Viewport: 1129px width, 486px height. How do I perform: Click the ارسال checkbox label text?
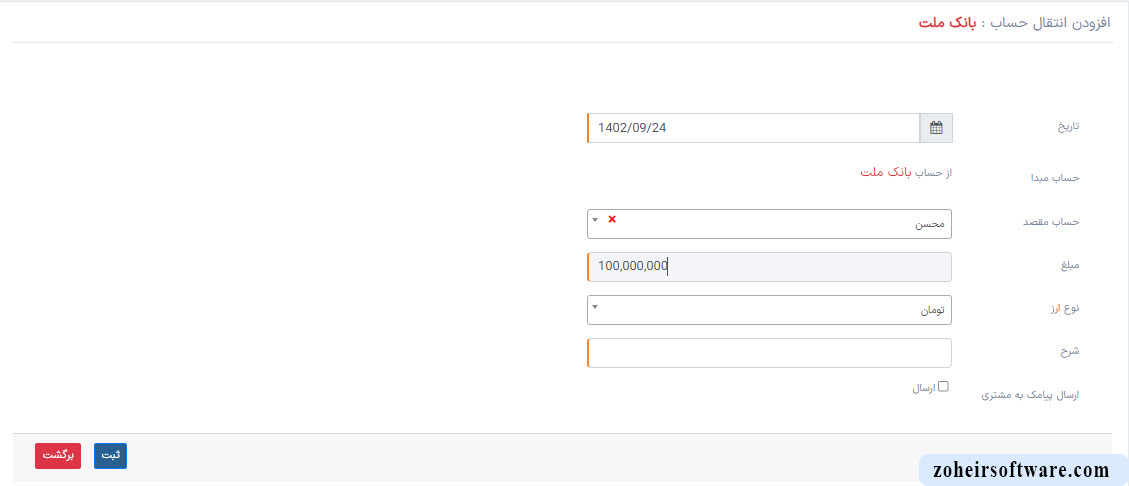(923, 388)
